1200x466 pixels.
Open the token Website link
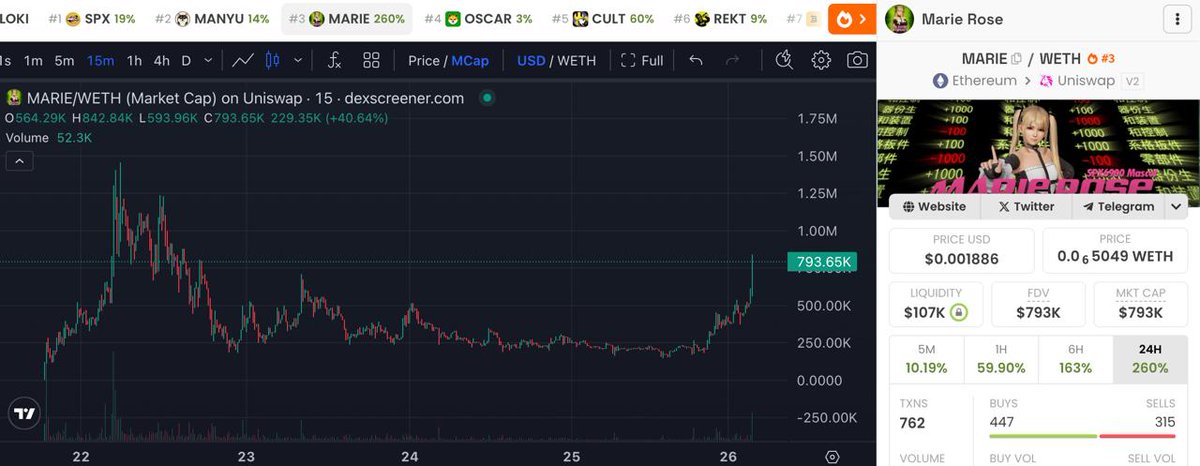[x=934, y=207]
